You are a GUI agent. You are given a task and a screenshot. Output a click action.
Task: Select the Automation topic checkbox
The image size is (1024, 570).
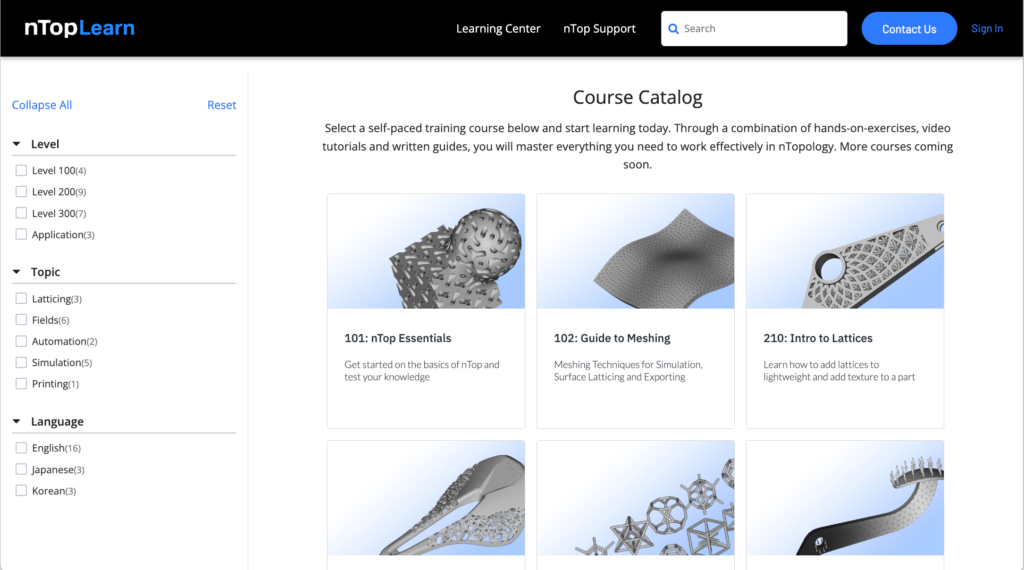click(21, 341)
